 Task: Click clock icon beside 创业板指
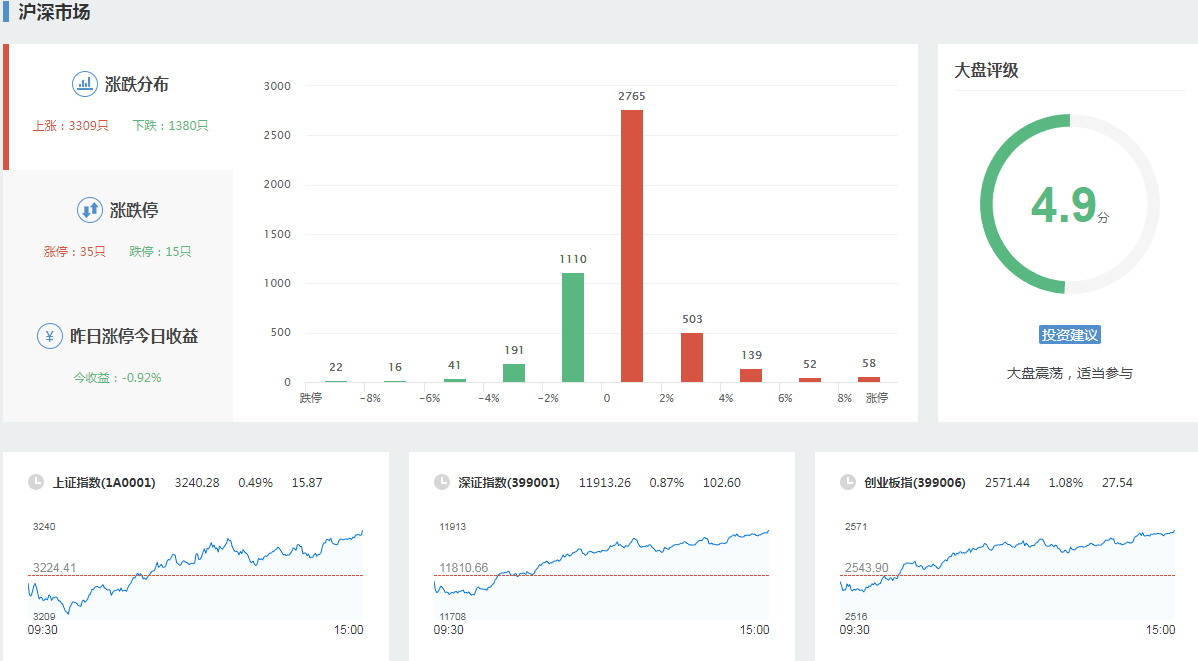tap(848, 482)
